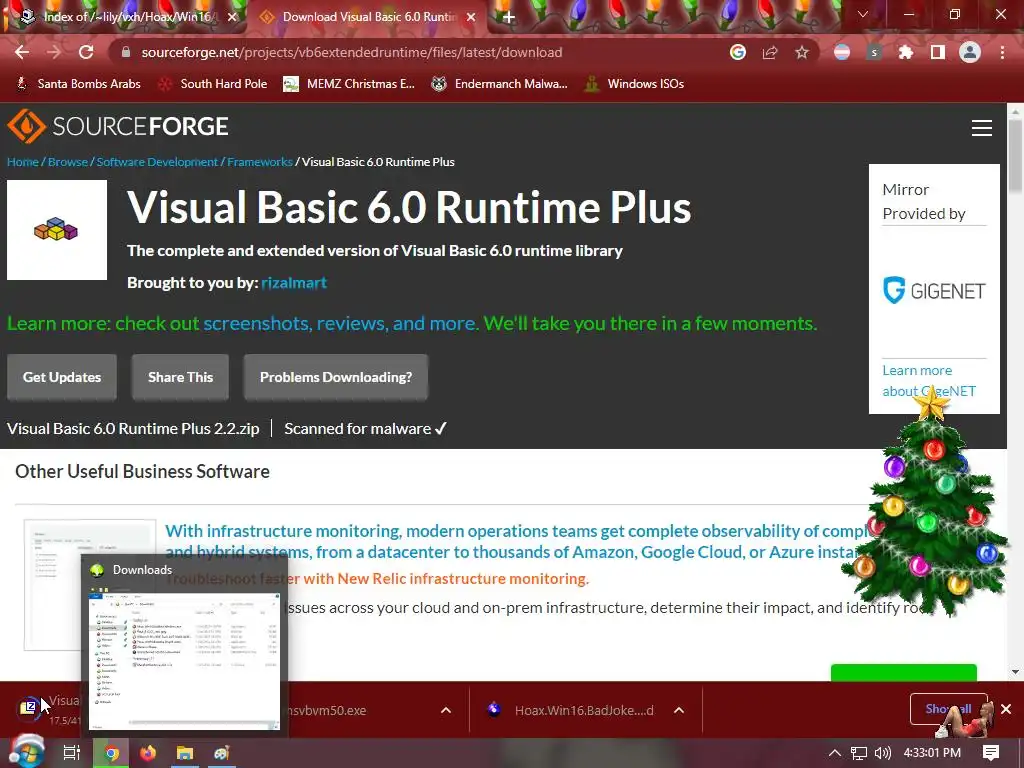Open 'South Hard Pole' bookmark

click(x=213, y=84)
